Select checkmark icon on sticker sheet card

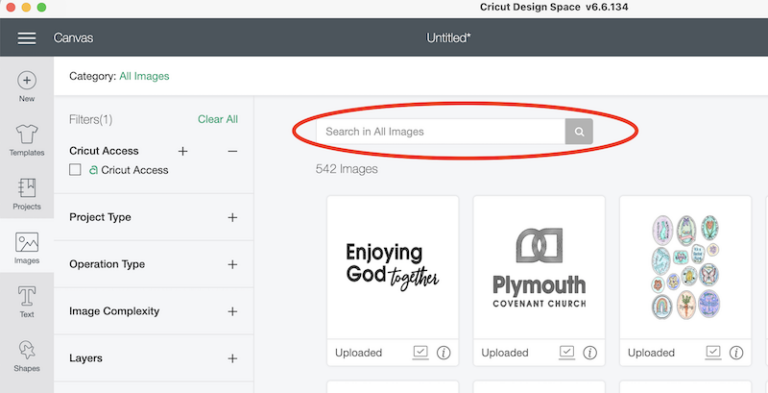click(713, 352)
